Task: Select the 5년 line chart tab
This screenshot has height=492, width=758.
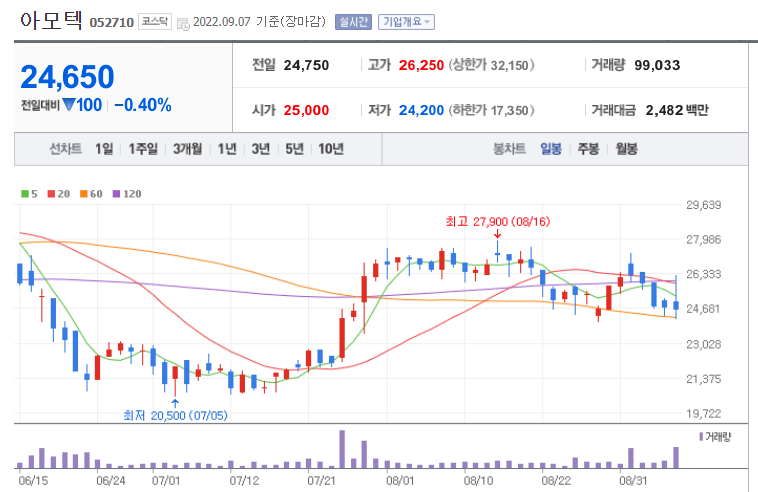Action: [294, 149]
